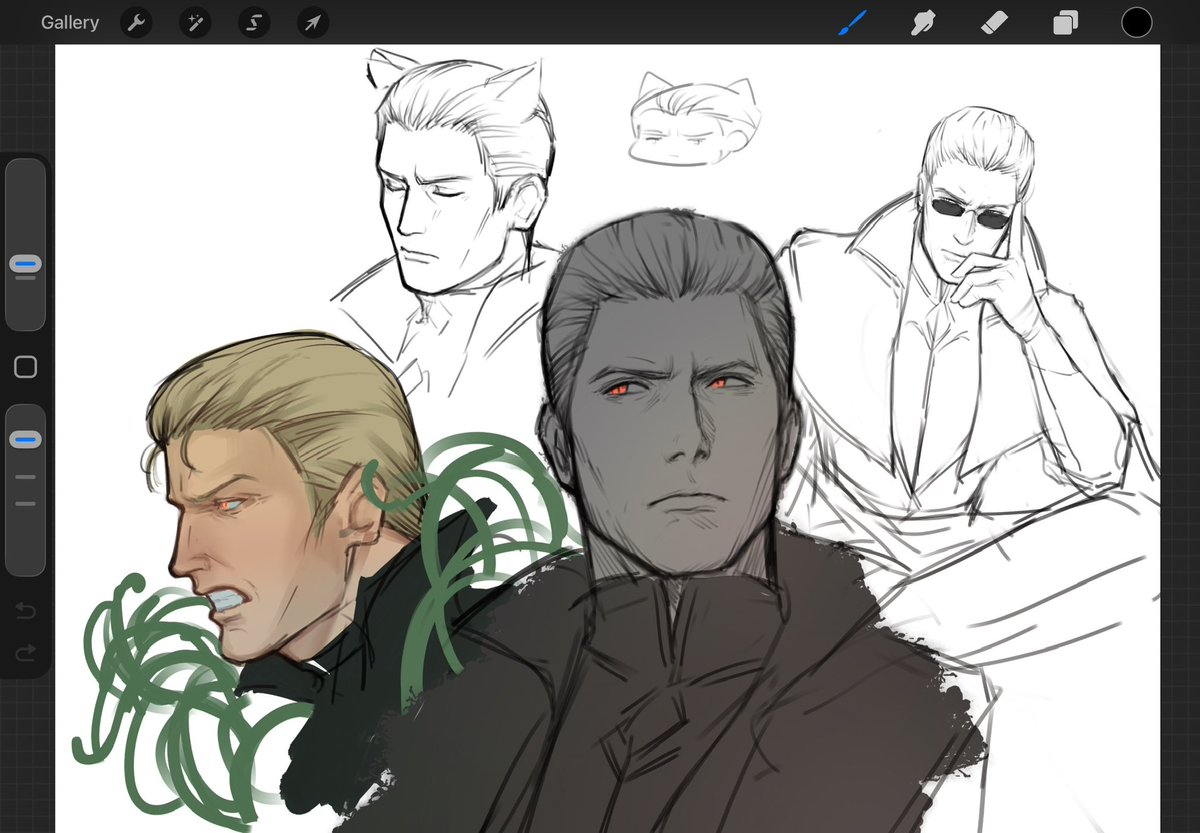This screenshot has height=833, width=1200.
Task: Open the Actions wrench menu
Action: (x=136, y=22)
